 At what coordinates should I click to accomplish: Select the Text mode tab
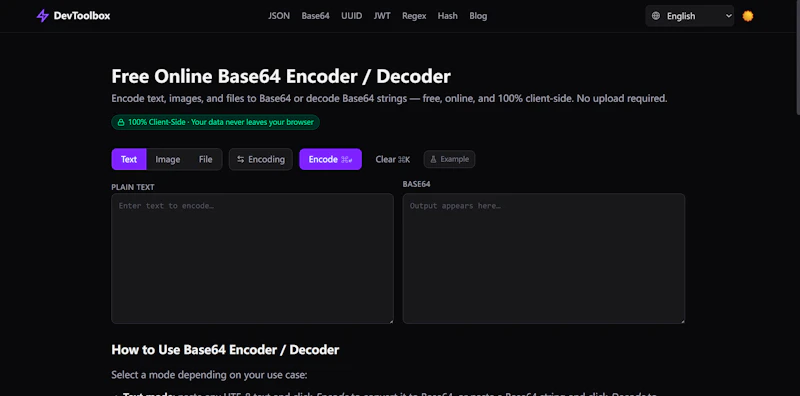[x=129, y=159]
